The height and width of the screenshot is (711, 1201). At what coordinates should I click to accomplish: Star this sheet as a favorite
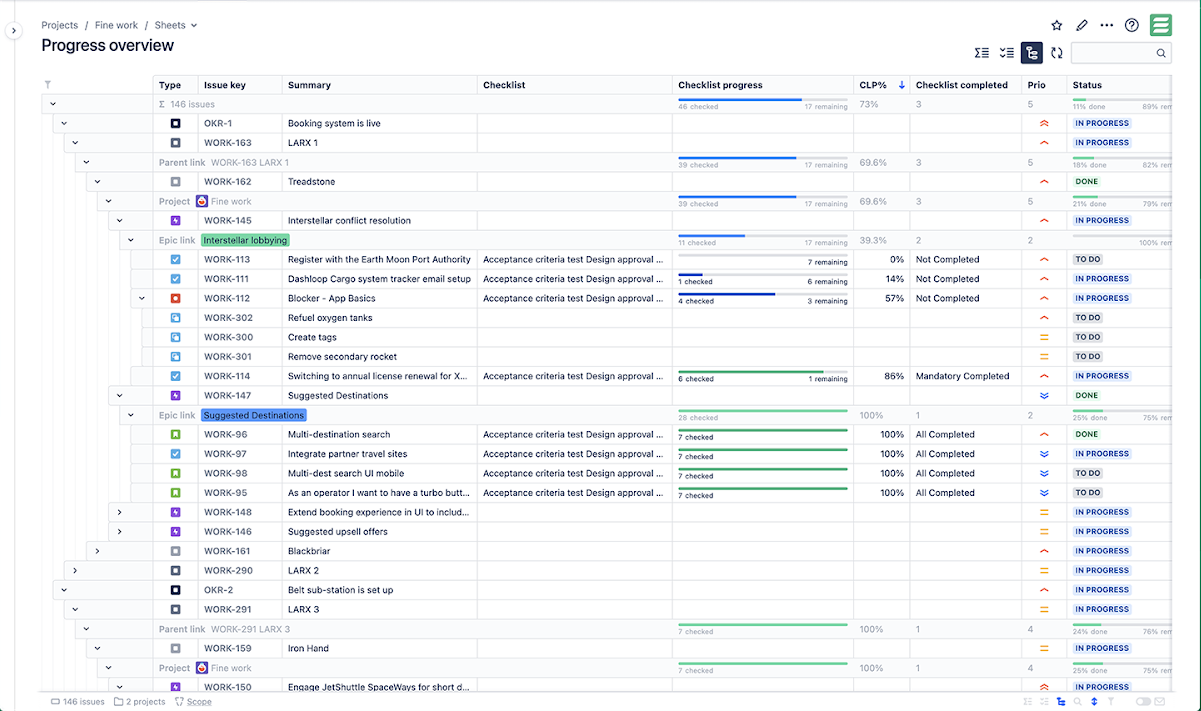(x=1057, y=26)
